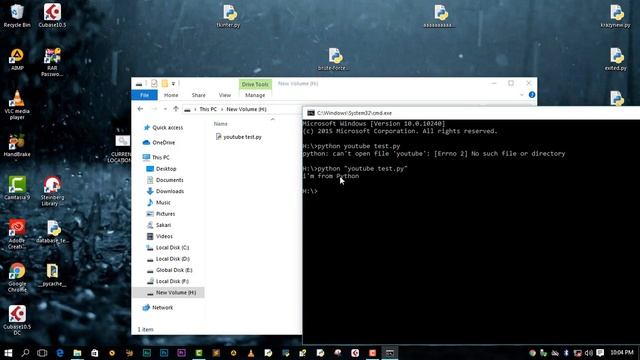Launch Microsoft Edge from the taskbar
The height and width of the screenshot is (360, 640).
[x=60, y=353]
